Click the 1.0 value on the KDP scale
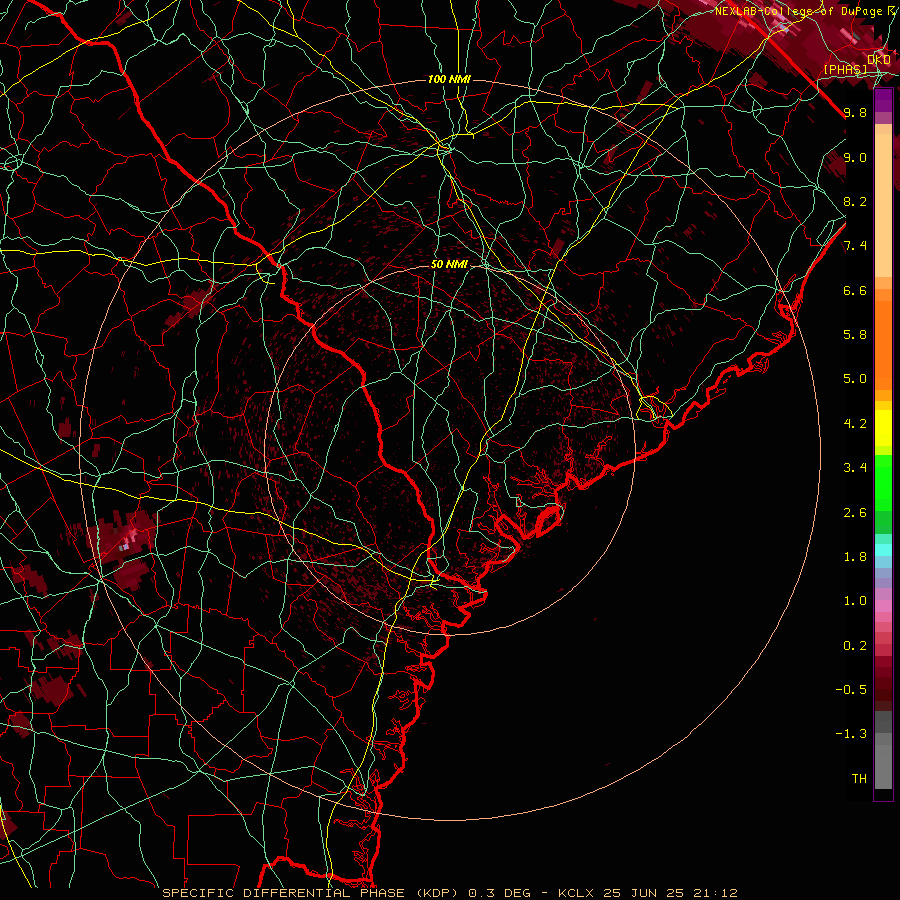 pos(855,601)
